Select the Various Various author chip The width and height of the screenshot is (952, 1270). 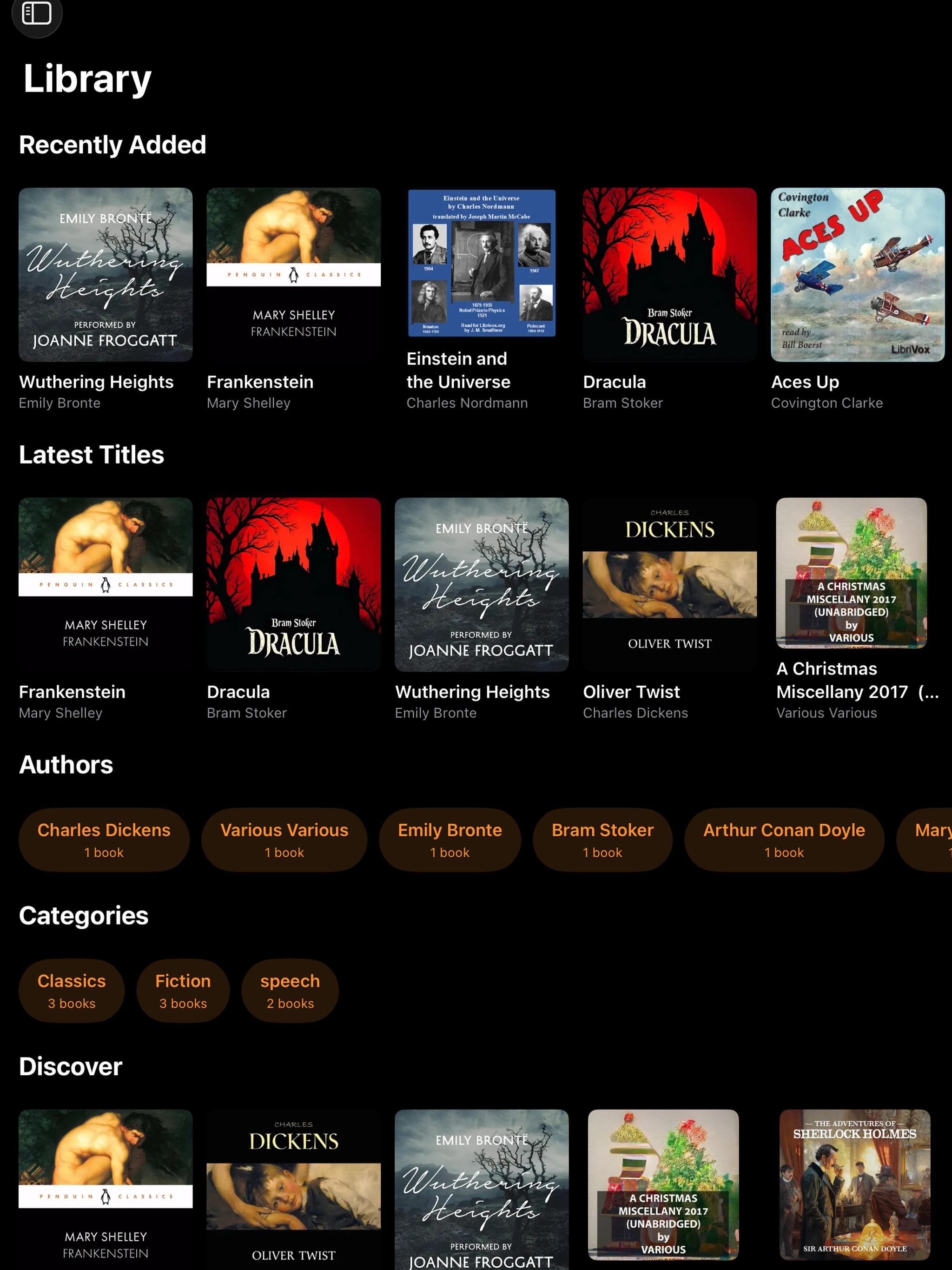[284, 840]
